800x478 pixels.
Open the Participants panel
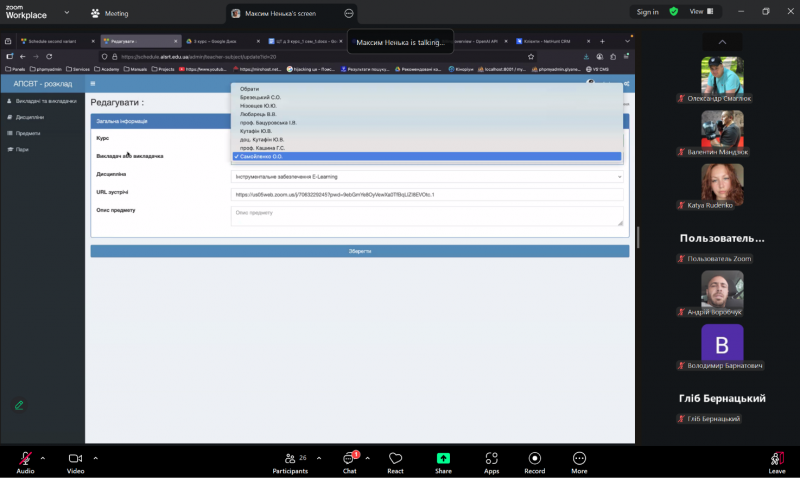tap(290, 459)
